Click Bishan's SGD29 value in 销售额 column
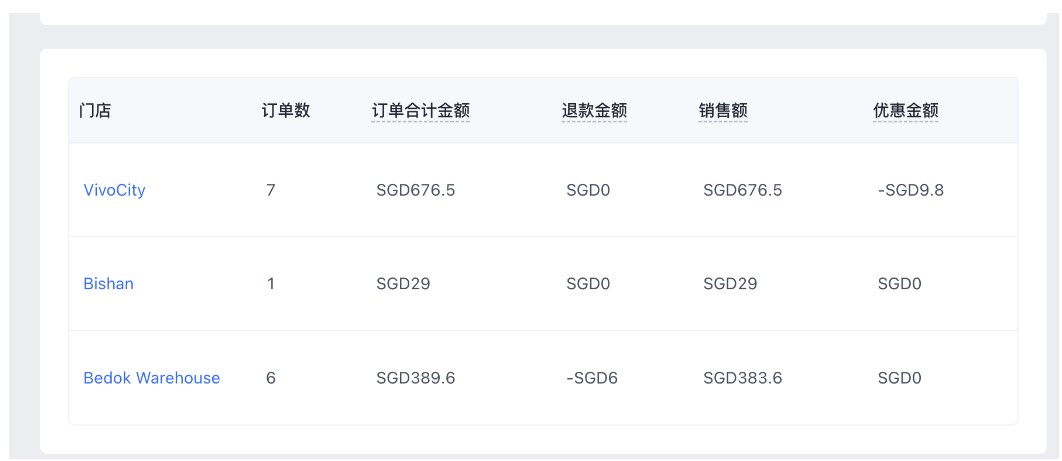 730,284
